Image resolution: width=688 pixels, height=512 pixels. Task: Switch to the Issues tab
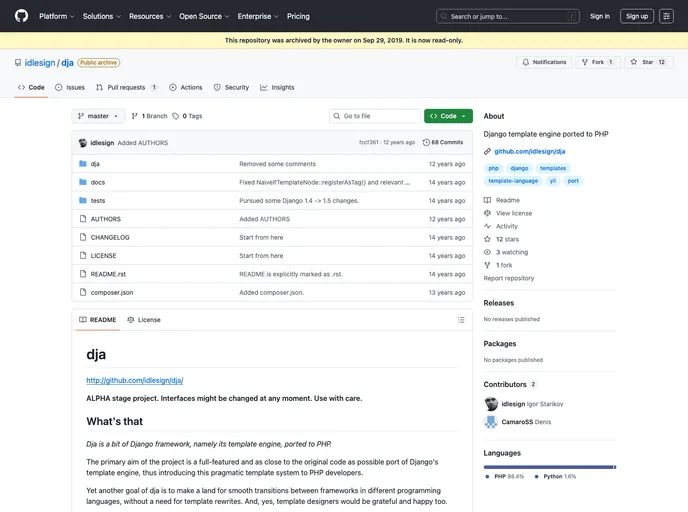click(x=70, y=87)
